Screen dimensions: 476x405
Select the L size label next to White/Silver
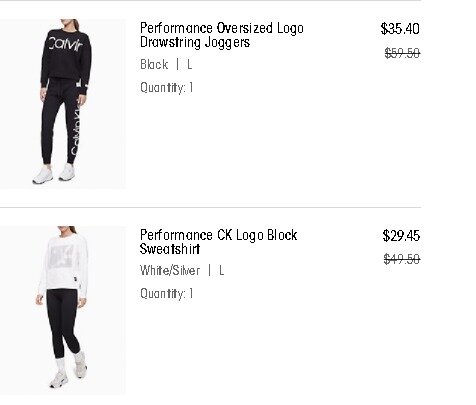pyautogui.click(x=221, y=270)
